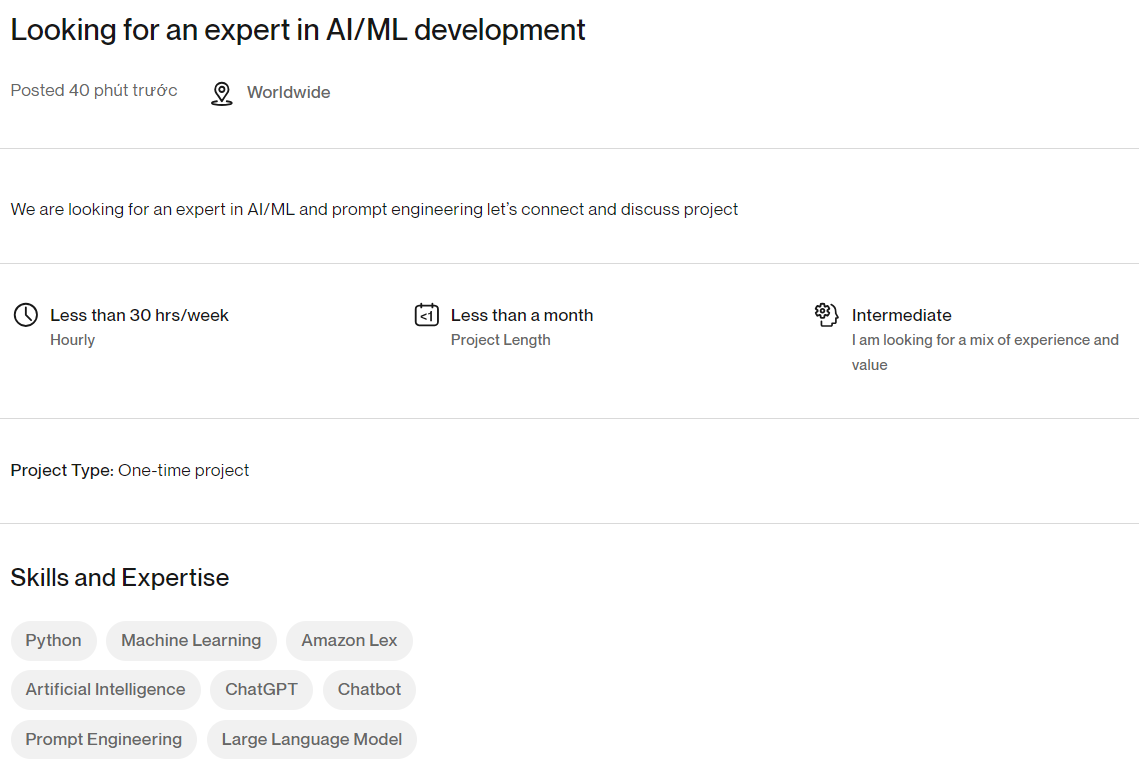Screen dimensions: 1139x769
Task: Select the Python skill tag
Action: pyautogui.click(x=54, y=641)
